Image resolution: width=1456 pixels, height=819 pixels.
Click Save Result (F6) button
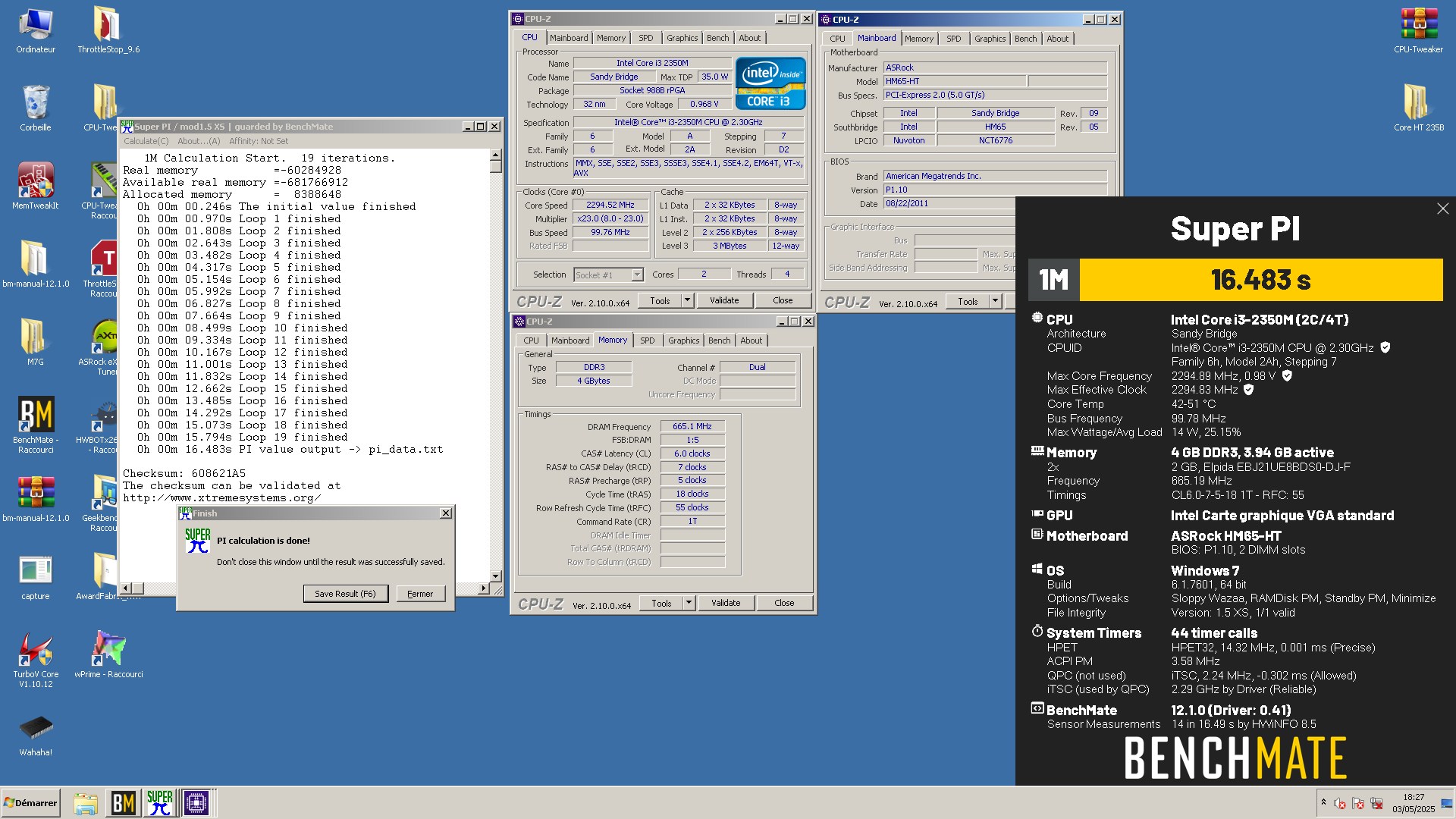click(x=345, y=594)
